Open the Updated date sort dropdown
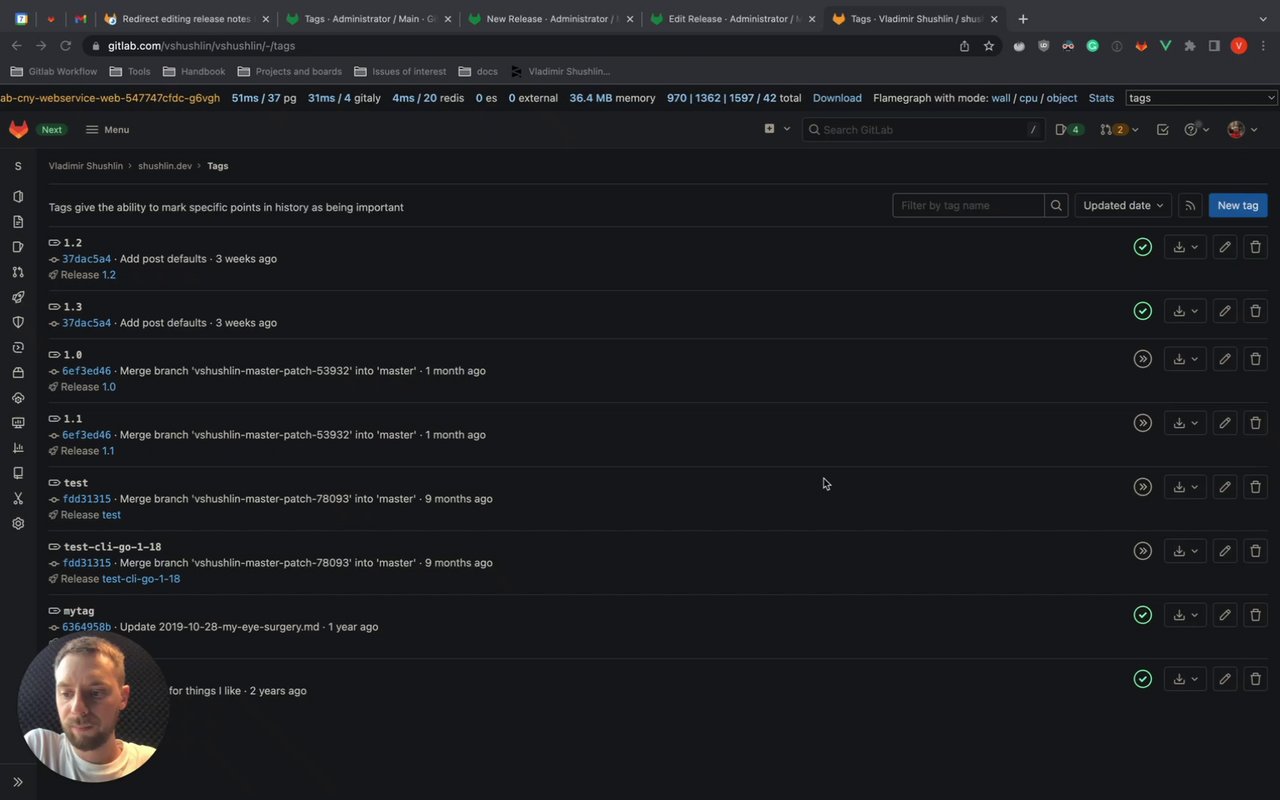This screenshot has width=1280, height=800. tap(1123, 205)
